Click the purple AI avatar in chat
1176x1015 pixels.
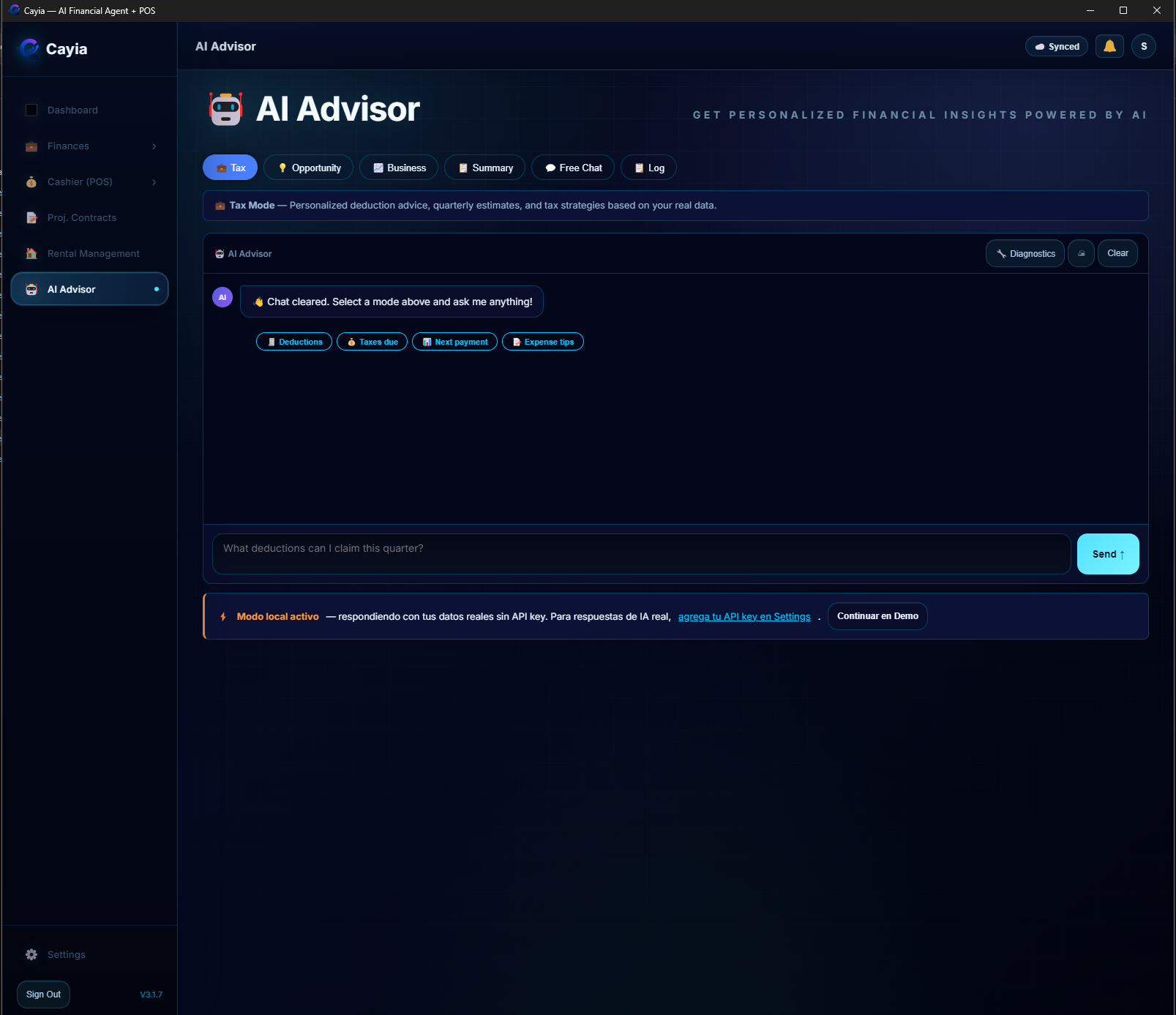pyautogui.click(x=222, y=297)
